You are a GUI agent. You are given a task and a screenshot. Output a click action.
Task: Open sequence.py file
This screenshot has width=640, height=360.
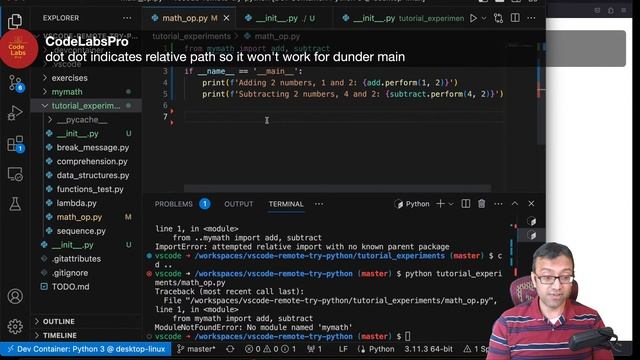pyautogui.click(x=81, y=231)
